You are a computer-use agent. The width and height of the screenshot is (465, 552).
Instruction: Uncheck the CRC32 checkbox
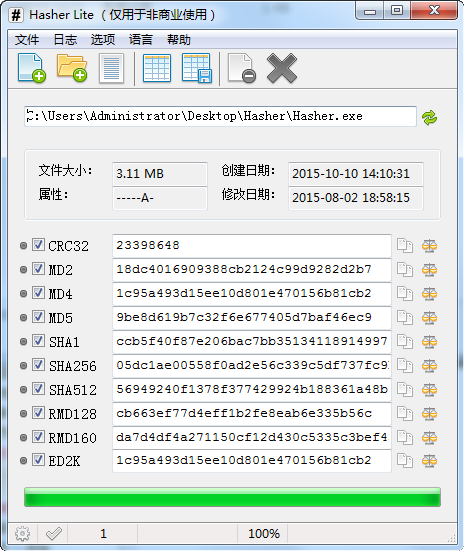[38, 245]
